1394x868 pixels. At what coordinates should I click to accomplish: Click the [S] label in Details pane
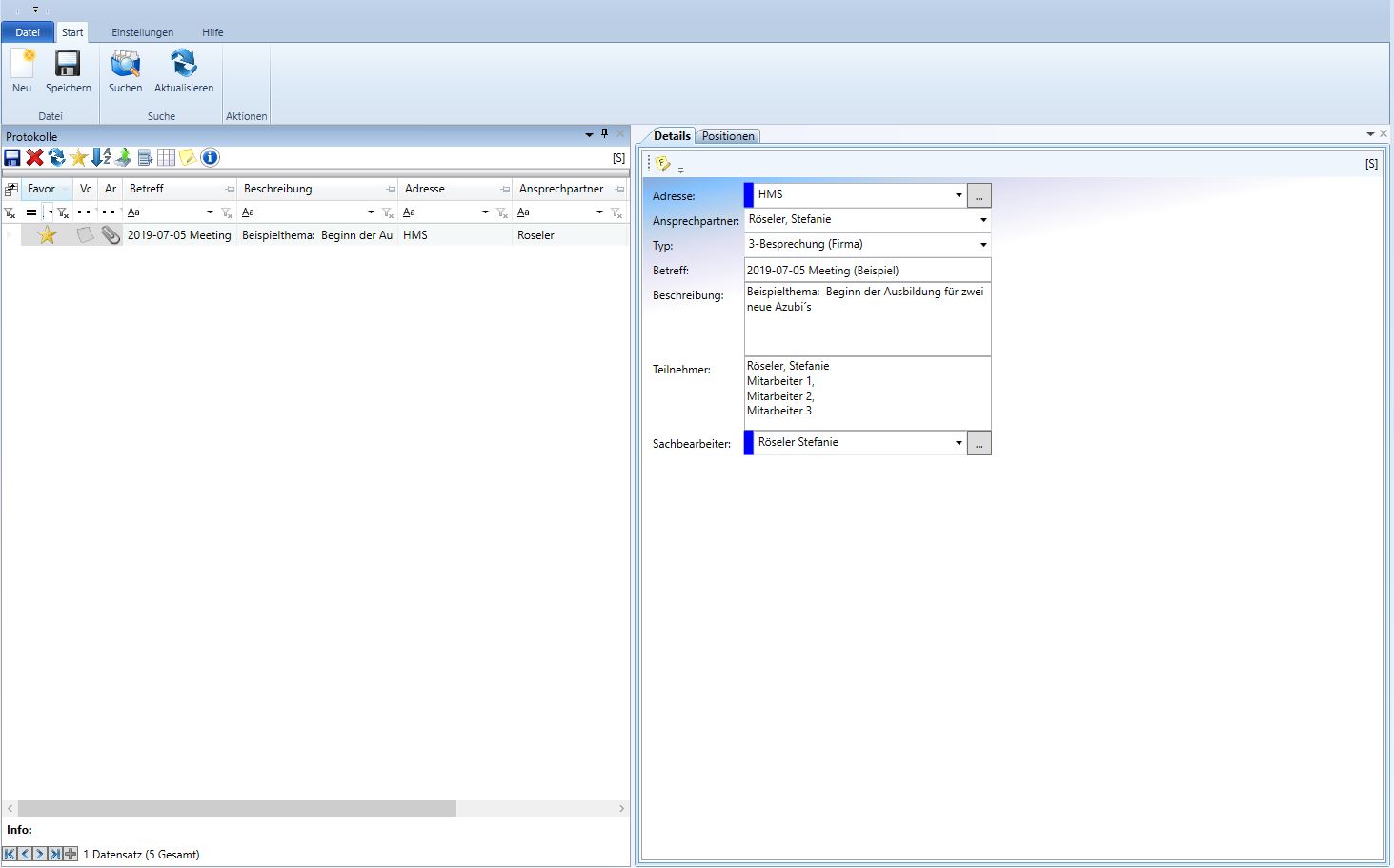pyautogui.click(x=1371, y=164)
